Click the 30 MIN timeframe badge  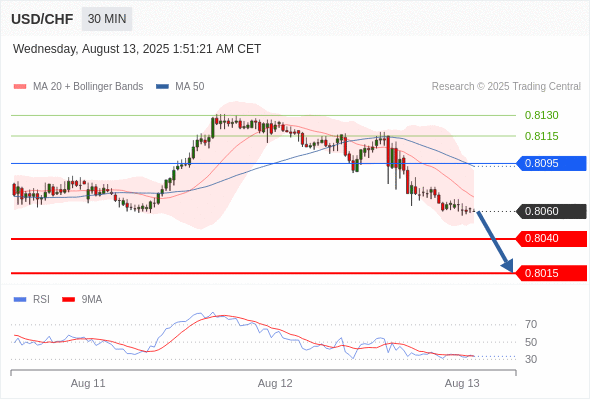click(x=107, y=19)
